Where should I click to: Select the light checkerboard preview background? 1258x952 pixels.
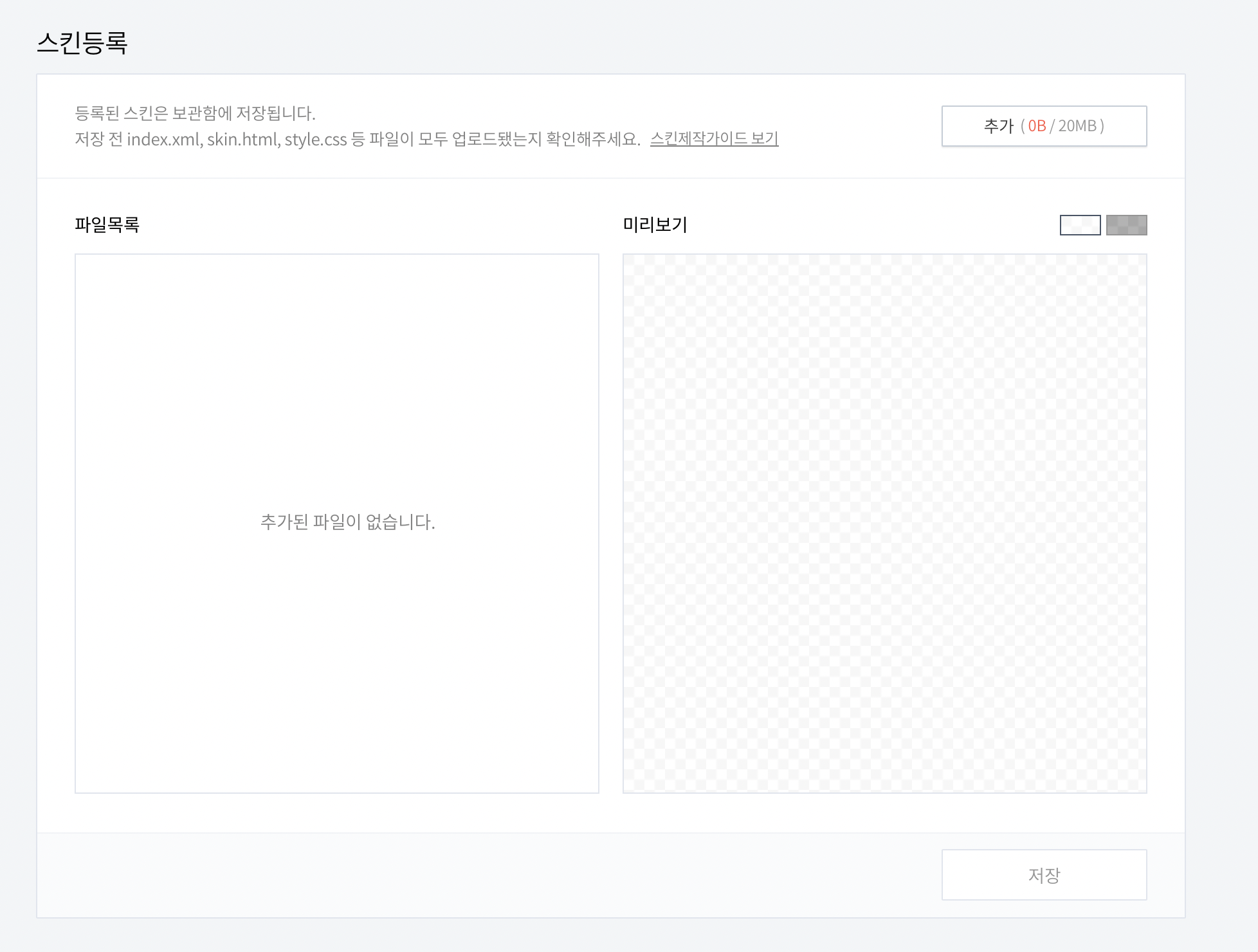tap(1080, 225)
